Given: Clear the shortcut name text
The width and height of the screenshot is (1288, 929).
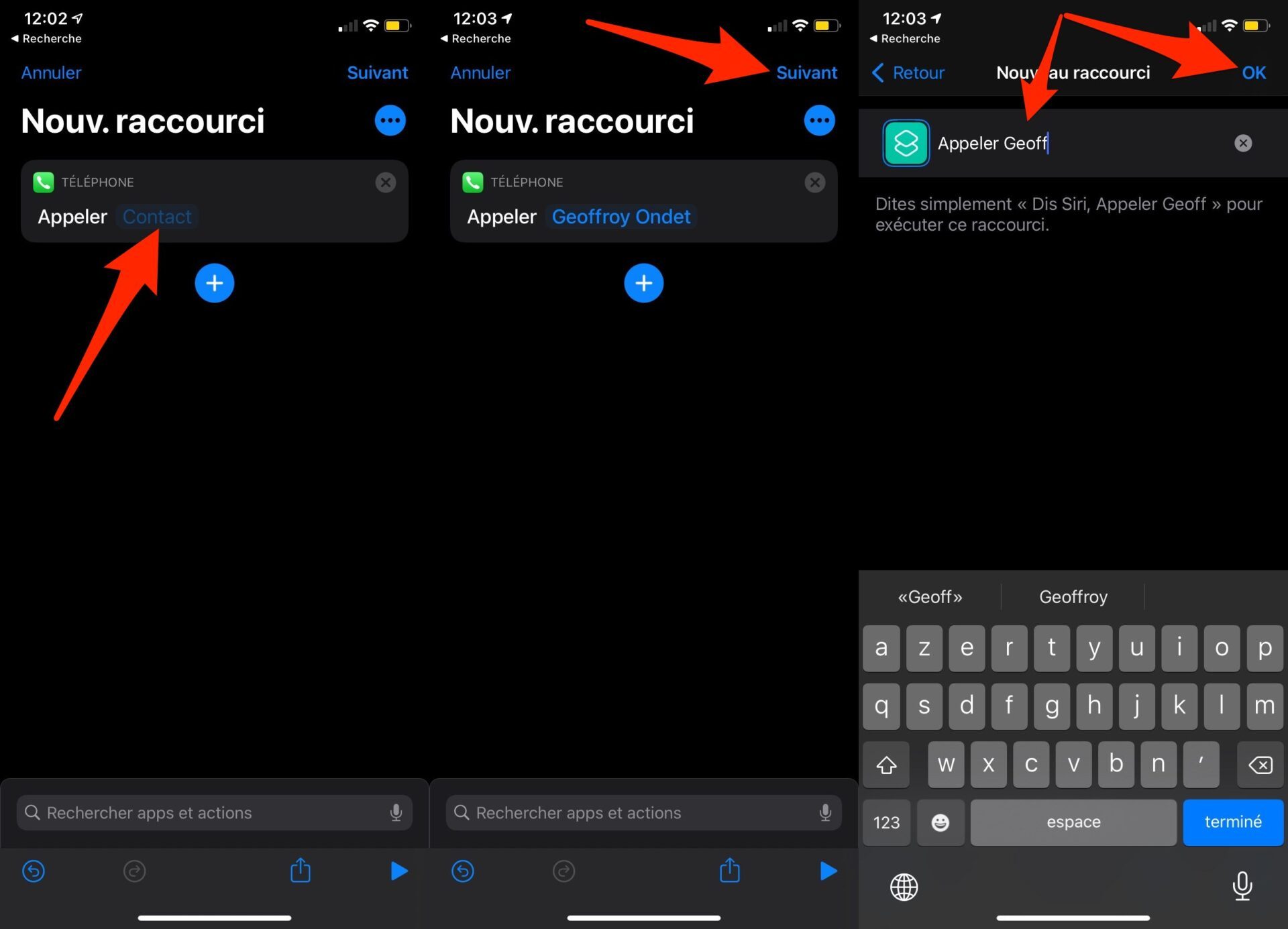Looking at the screenshot, I should [x=1243, y=143].
